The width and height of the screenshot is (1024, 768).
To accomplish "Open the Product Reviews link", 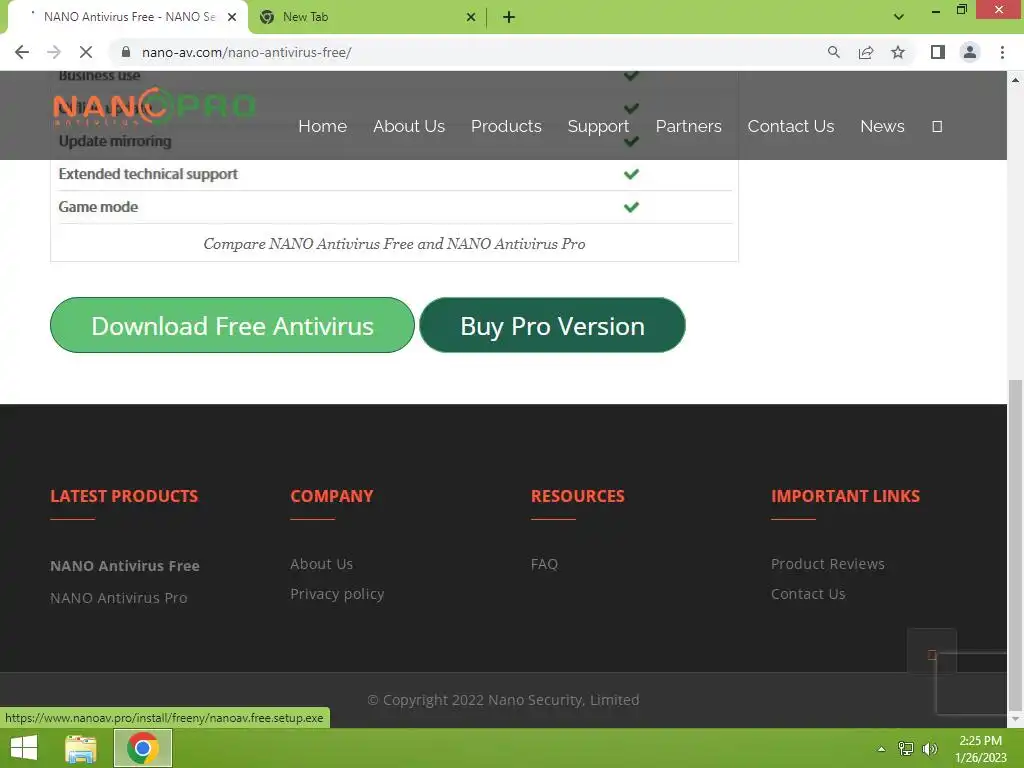I will (x=827, y=564).
